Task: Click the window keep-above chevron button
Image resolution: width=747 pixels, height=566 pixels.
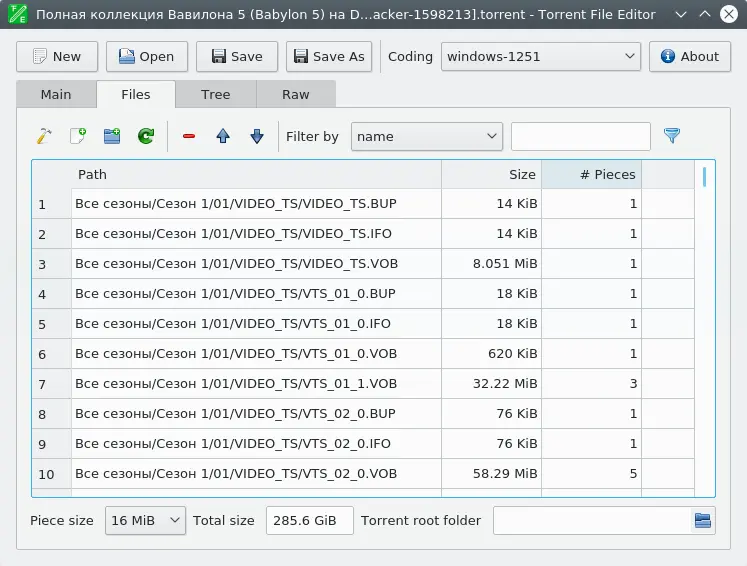Action: coord(705,14)
